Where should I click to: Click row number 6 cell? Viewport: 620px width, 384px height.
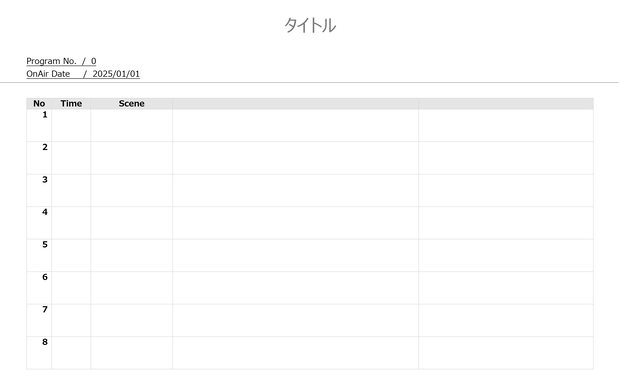coord(39,288)
